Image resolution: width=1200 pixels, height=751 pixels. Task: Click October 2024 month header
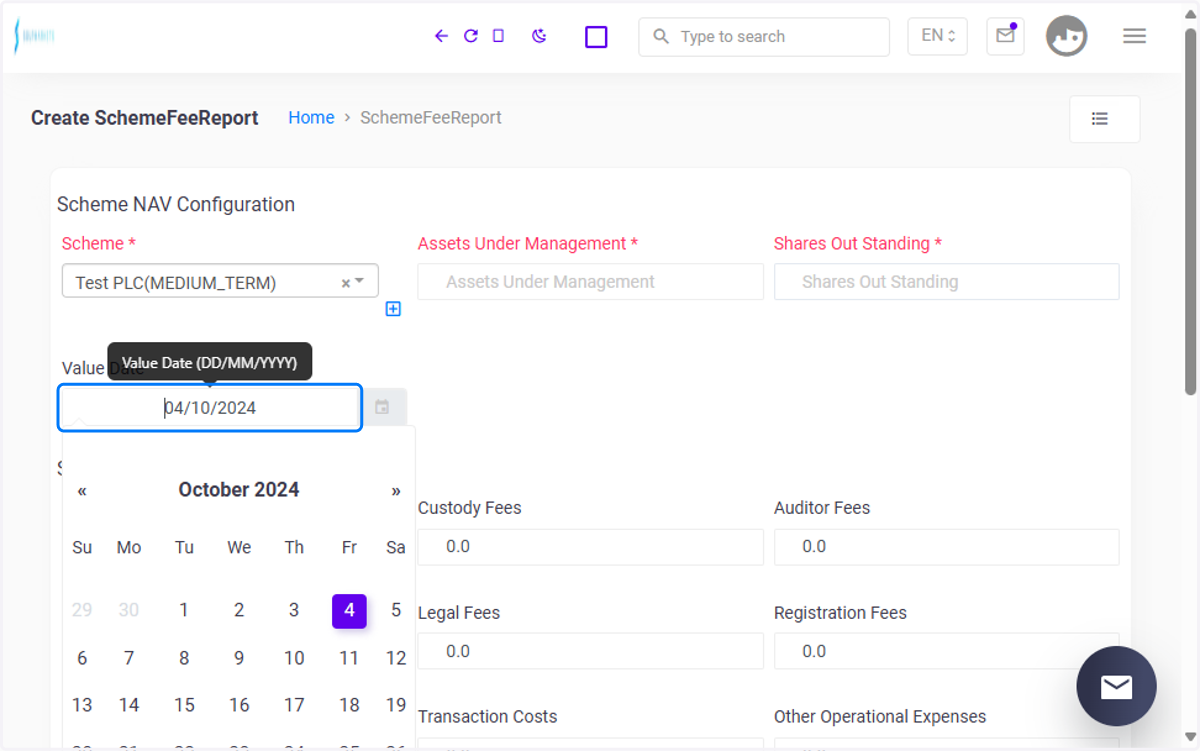coord(239,490)
